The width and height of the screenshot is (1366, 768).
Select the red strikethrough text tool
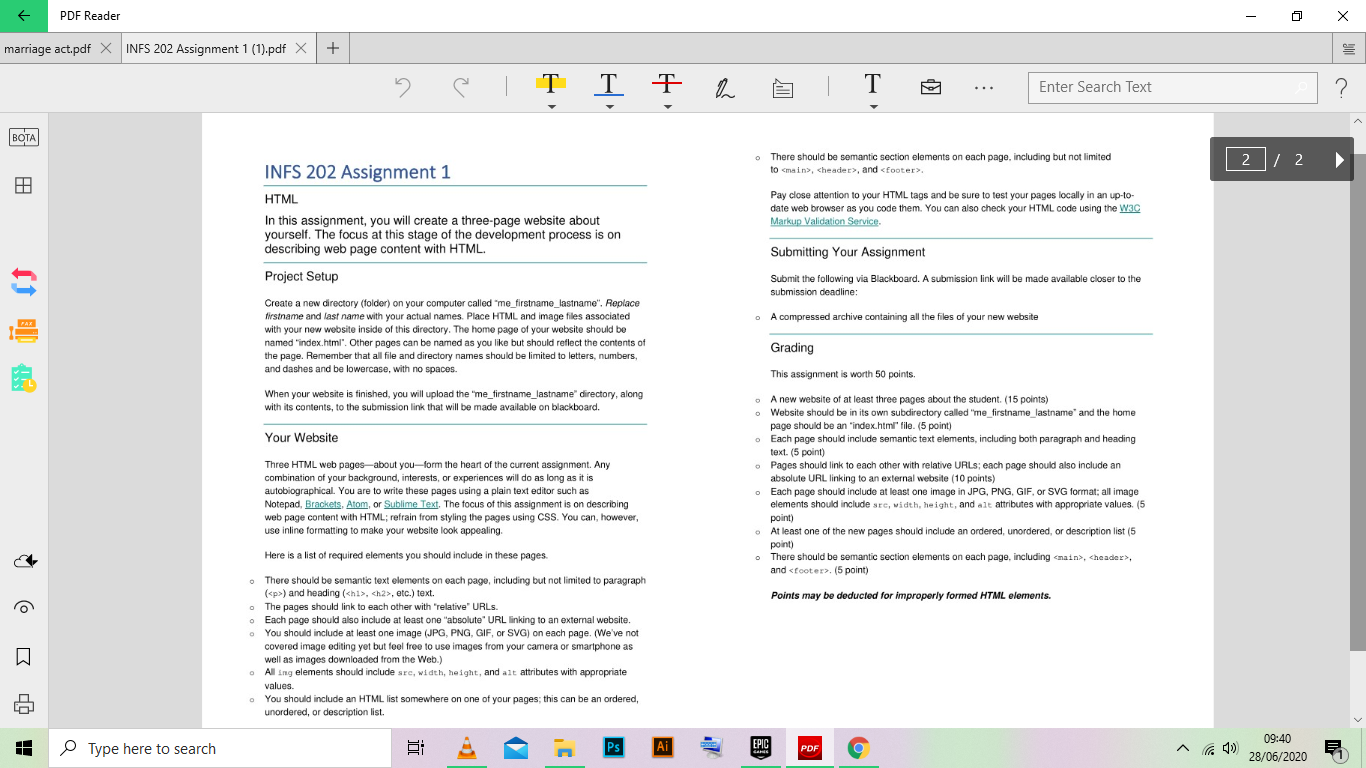click(x=667, y=83)
